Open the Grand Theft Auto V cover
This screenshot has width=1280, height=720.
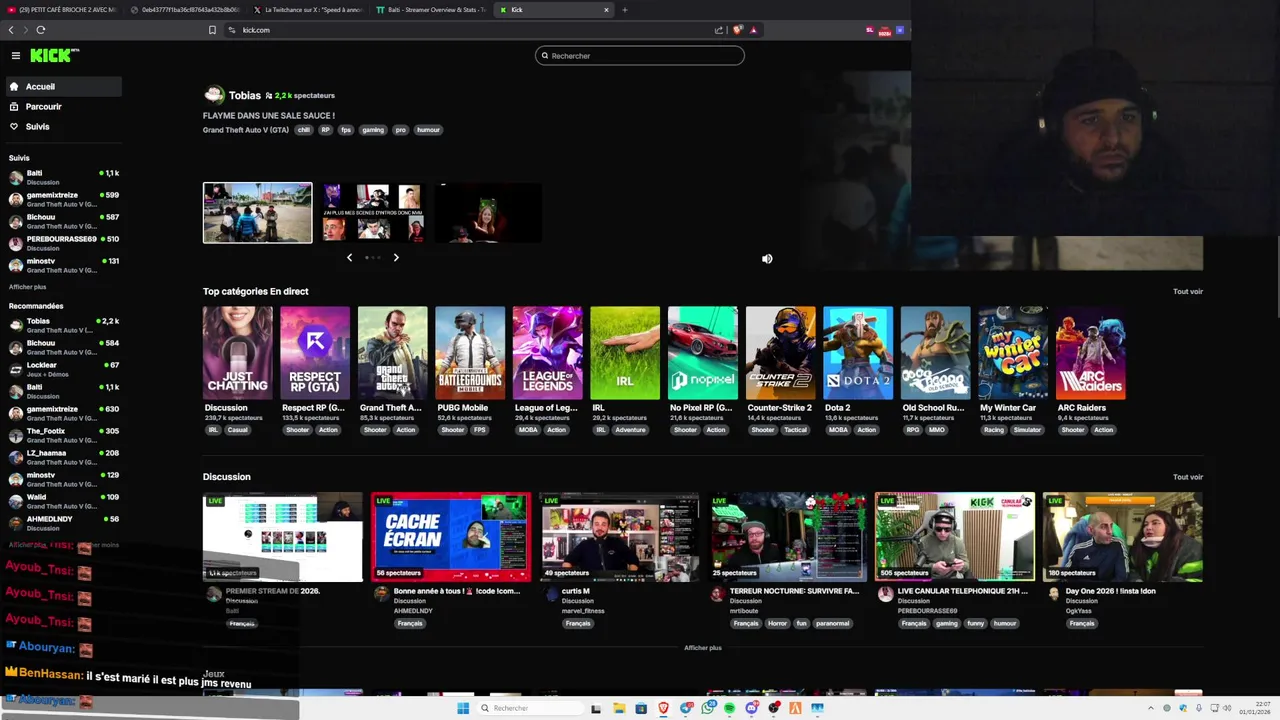pos(393,353)
